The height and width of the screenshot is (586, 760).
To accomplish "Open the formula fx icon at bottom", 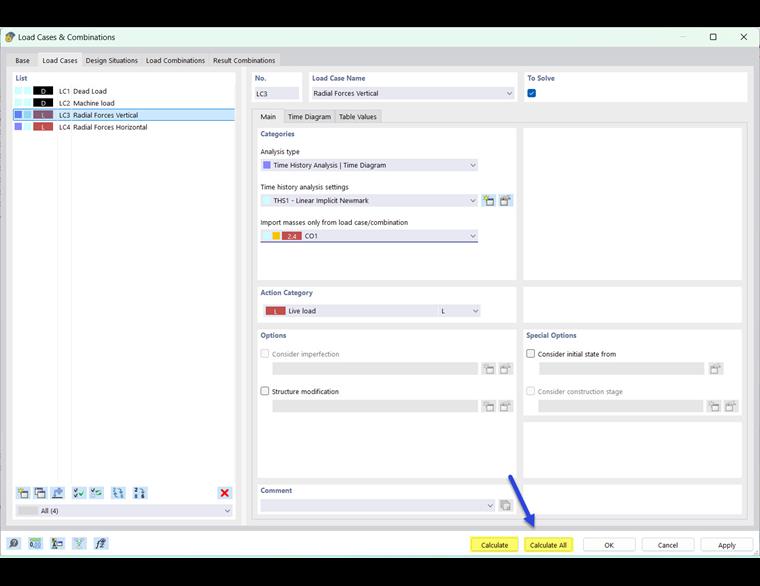I will 100,543.
